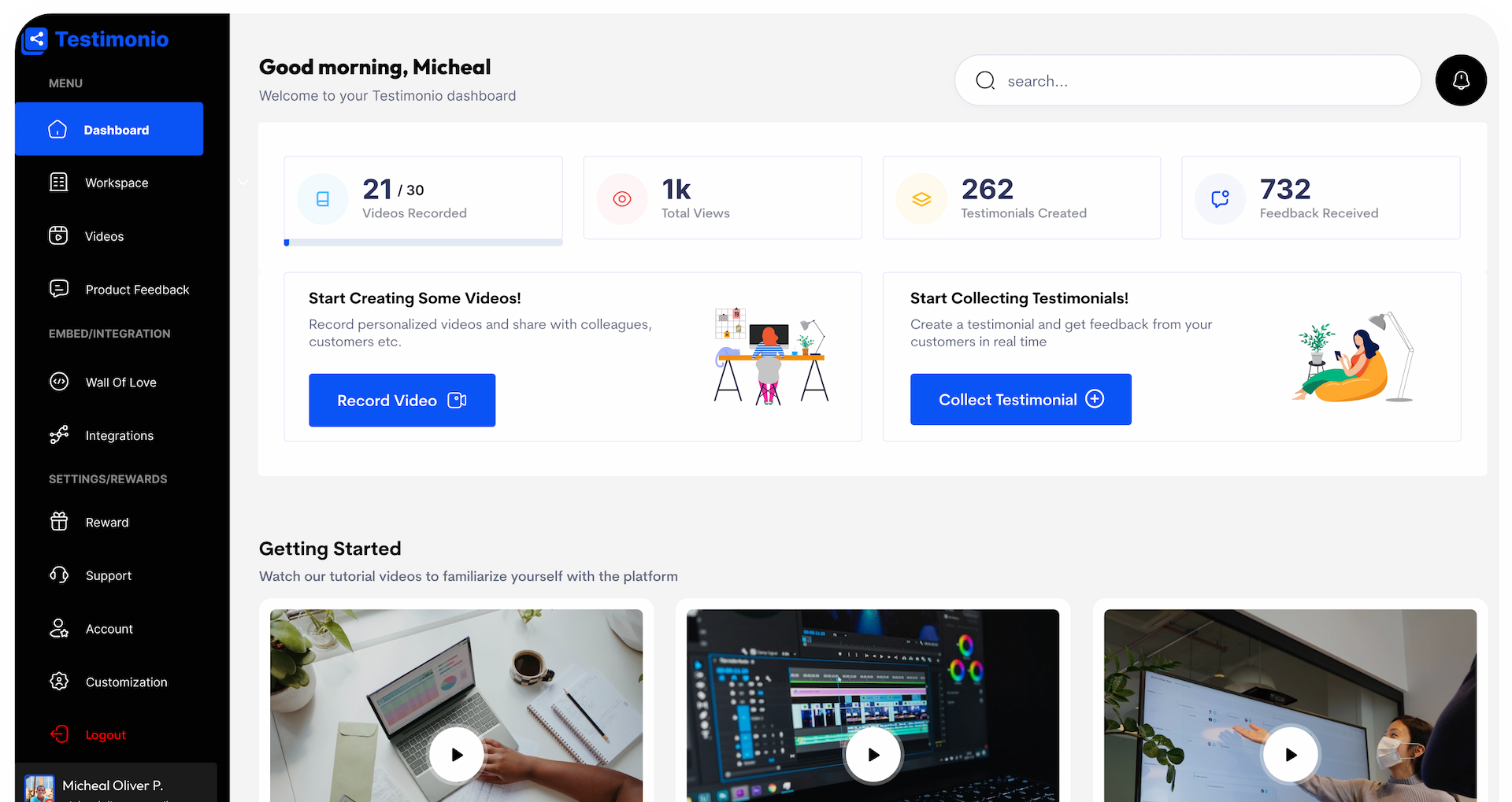Click the Total Views stat card

tap(722, 198)
